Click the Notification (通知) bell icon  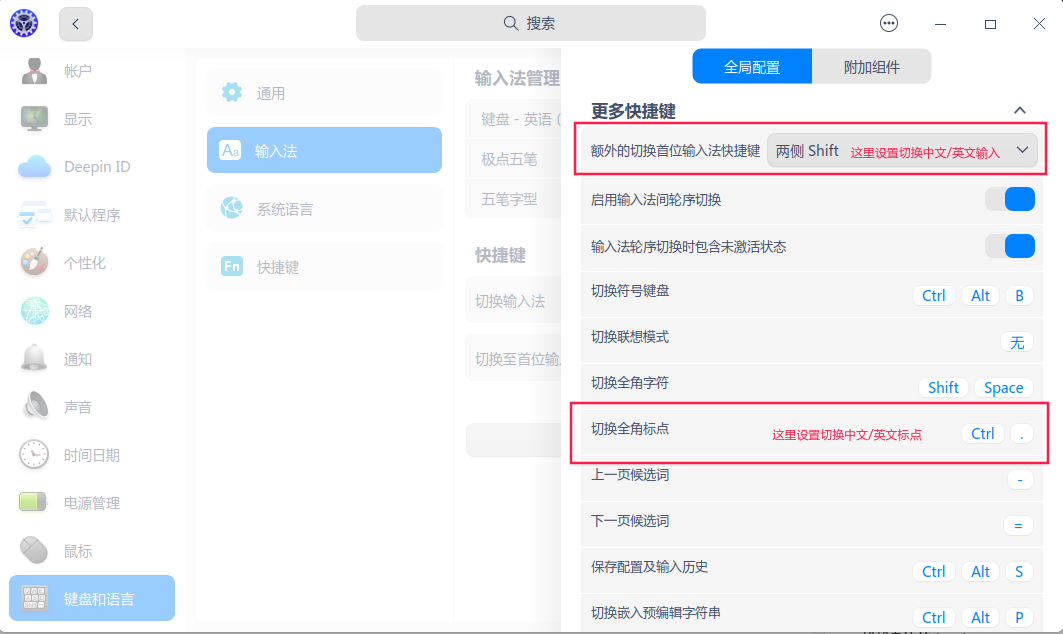[x=34, y=359]
